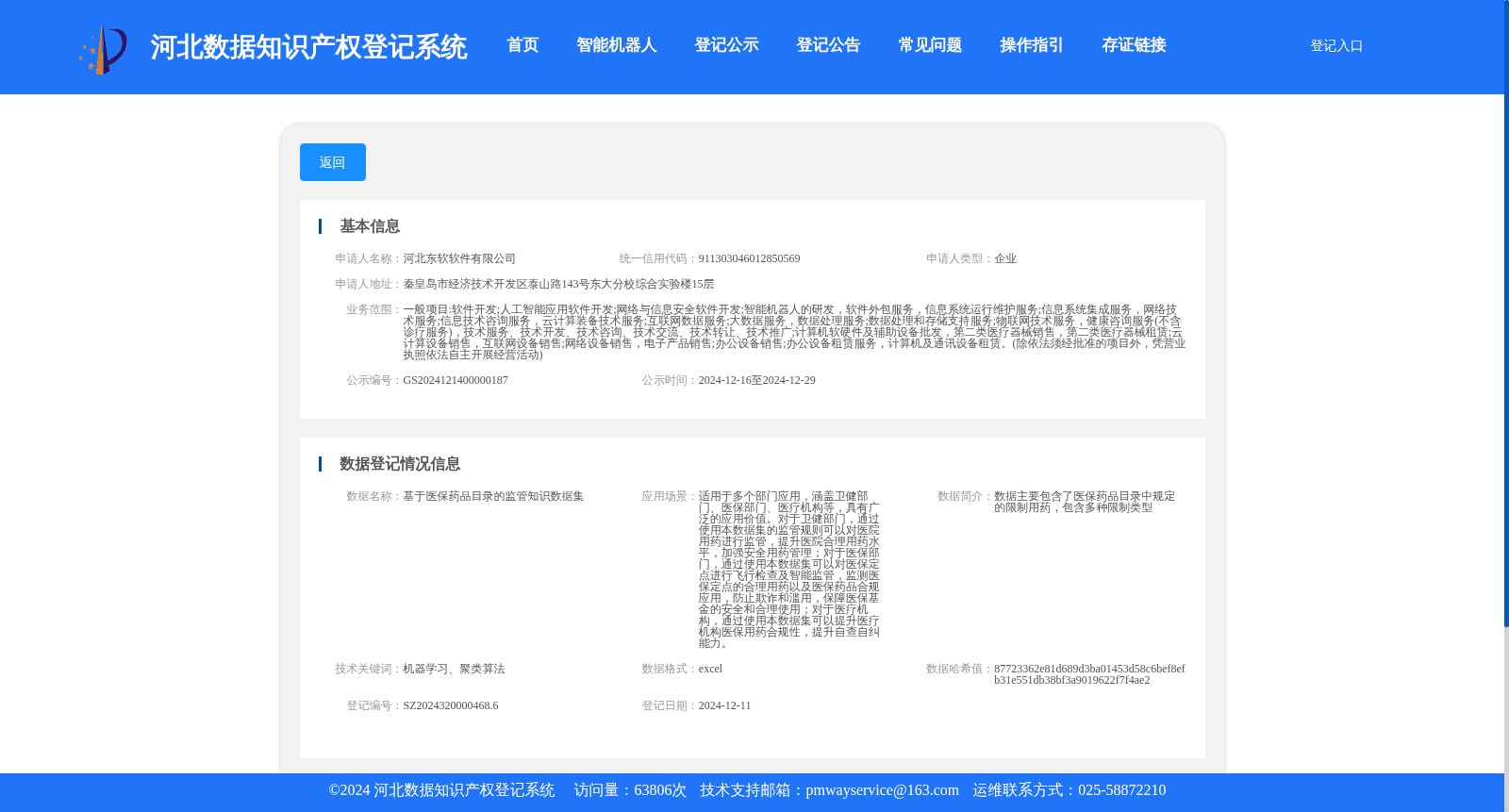Click the 返回 button
1509x812 pixels.
(x=333, y=162)
